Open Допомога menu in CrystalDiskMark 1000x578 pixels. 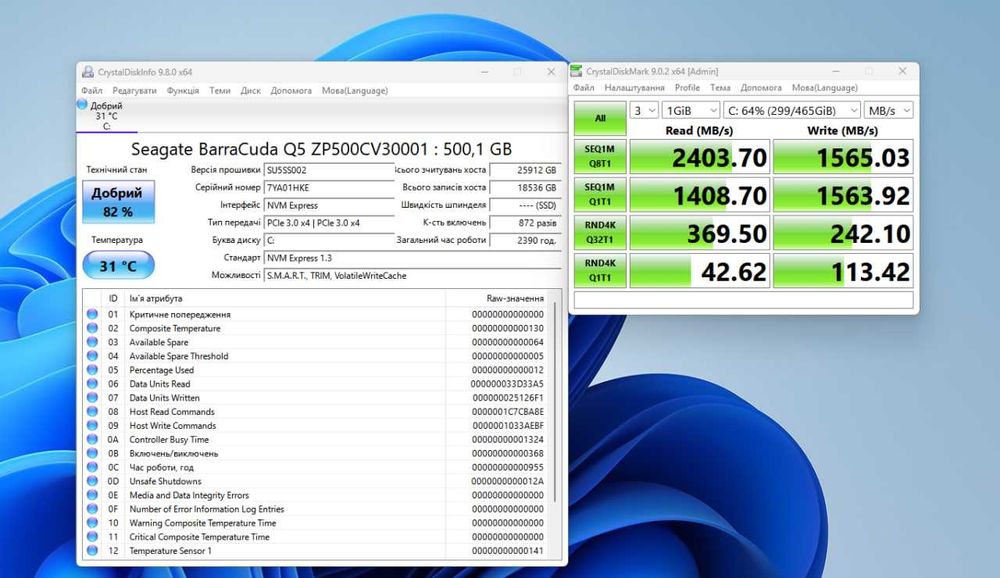761,87
